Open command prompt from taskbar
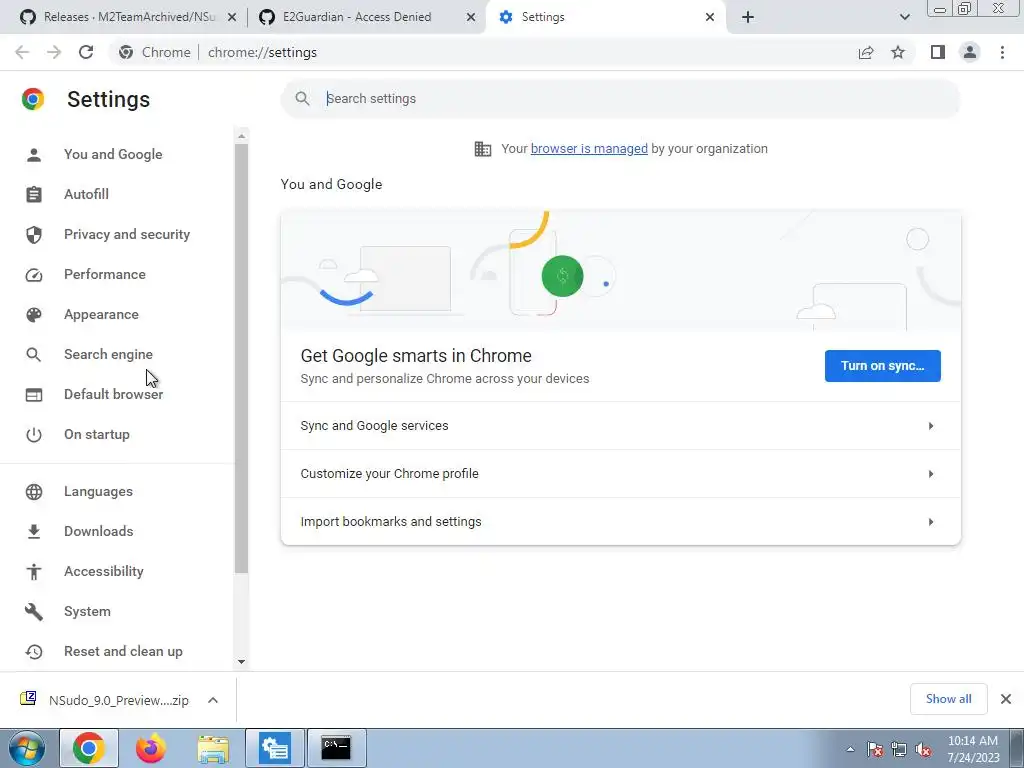 click(x=336, y=748)
